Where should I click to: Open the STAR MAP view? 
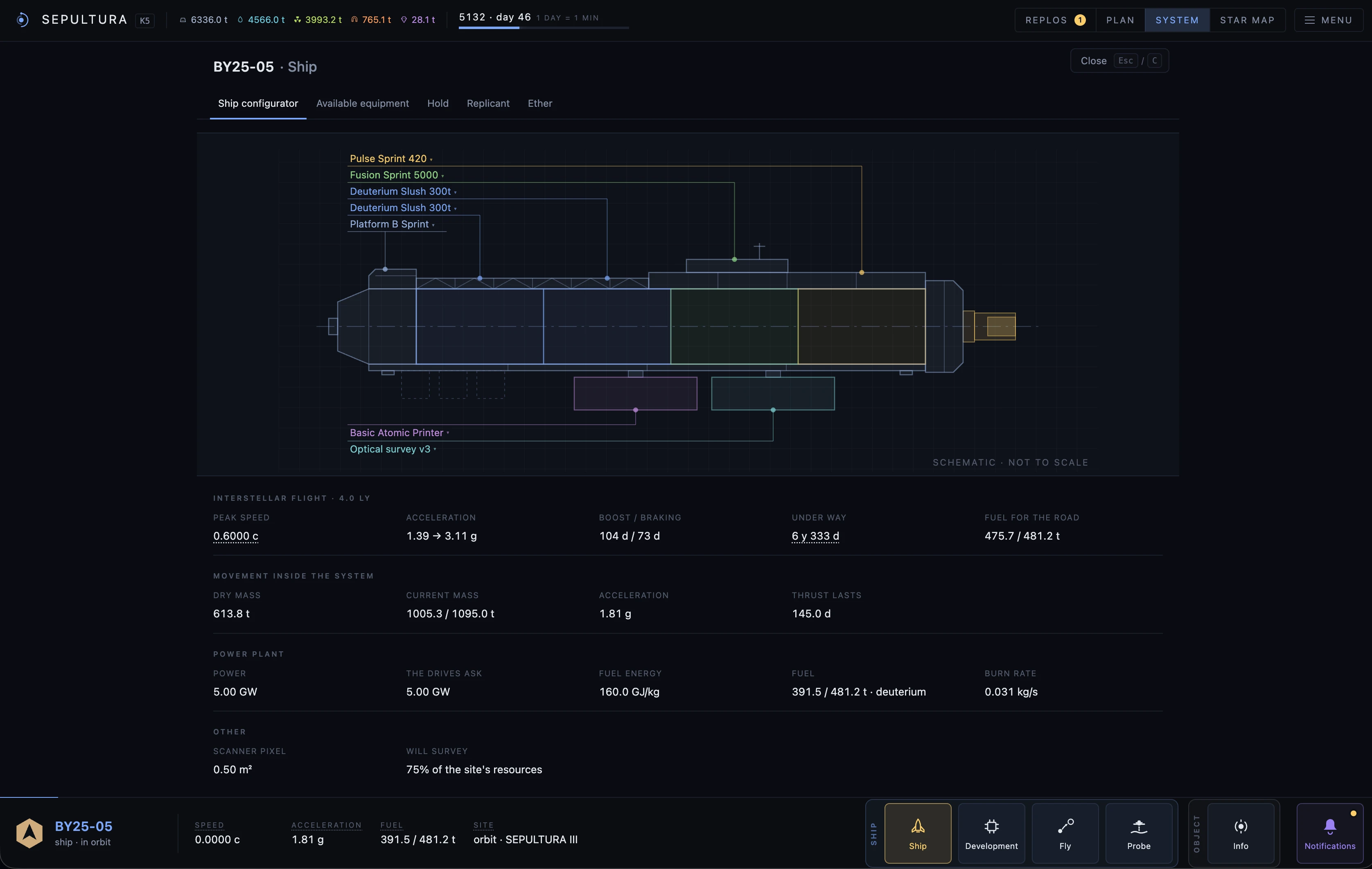pyautogui.click(x=1247, y=20)
